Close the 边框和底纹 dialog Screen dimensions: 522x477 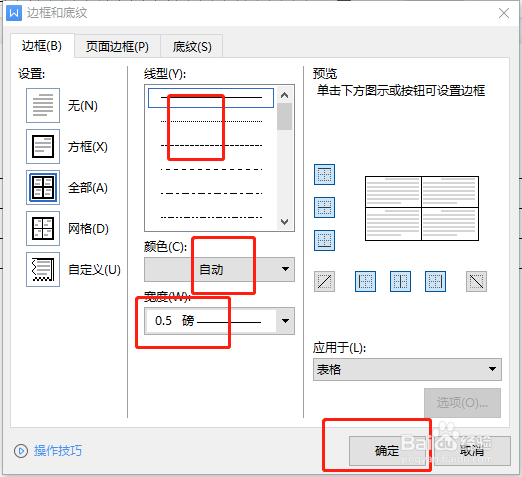point(504,13)
